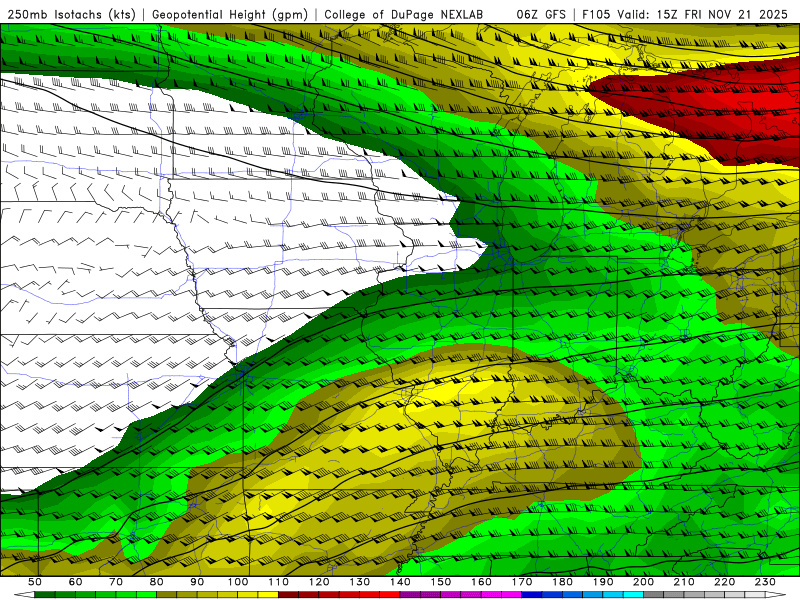Click the left arrow end of color bar
Image resolution: width=800 pixels, height=600 pixels.
(x=24, y=595)
